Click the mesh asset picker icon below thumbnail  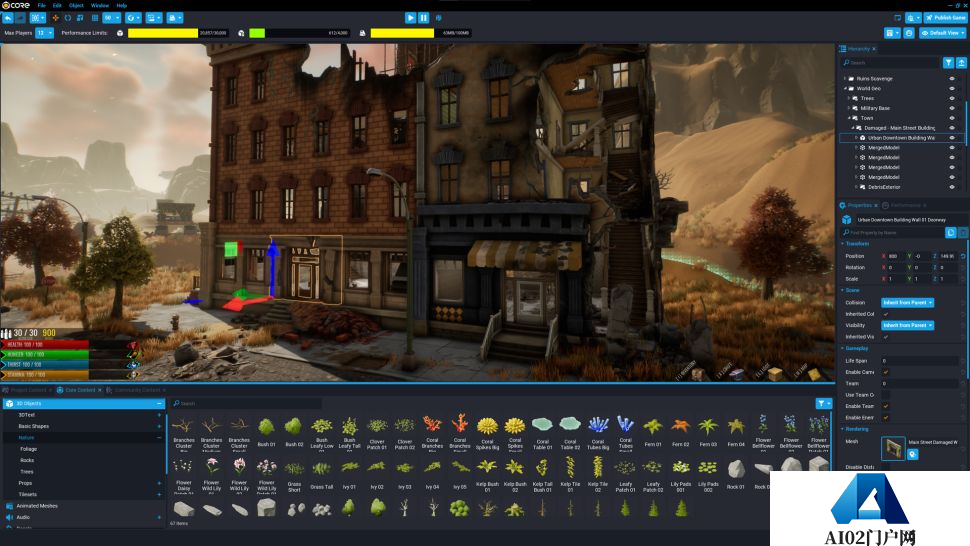tap(912, 454)
